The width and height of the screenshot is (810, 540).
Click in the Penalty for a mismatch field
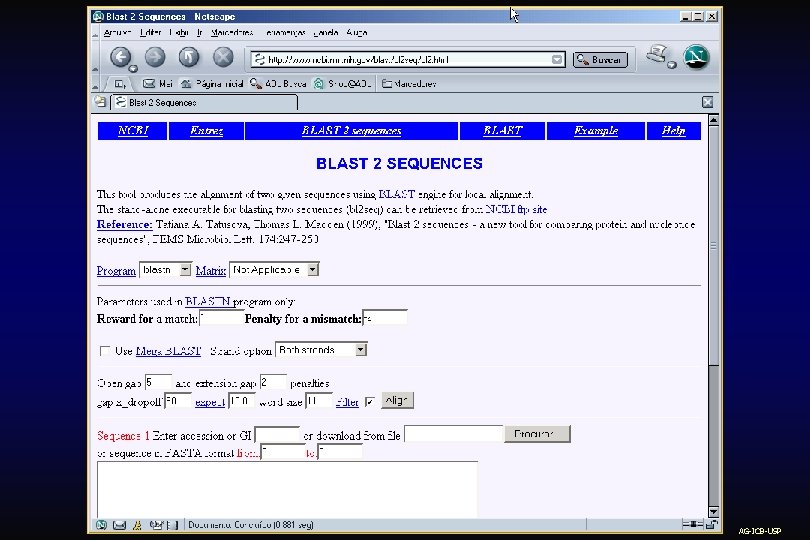(x=385, y=318)
